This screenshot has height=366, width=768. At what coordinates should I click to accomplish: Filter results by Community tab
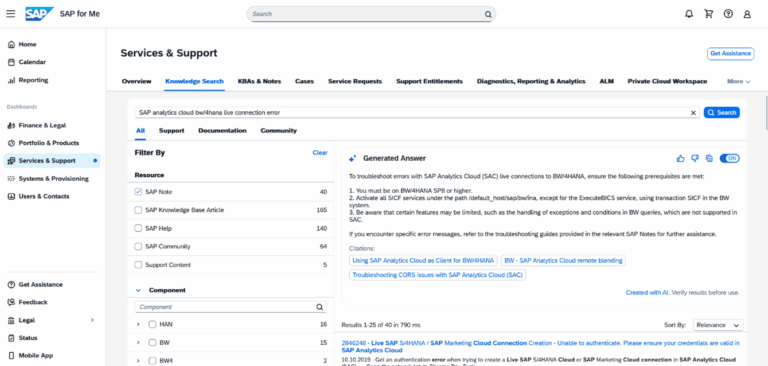point(278,131)
